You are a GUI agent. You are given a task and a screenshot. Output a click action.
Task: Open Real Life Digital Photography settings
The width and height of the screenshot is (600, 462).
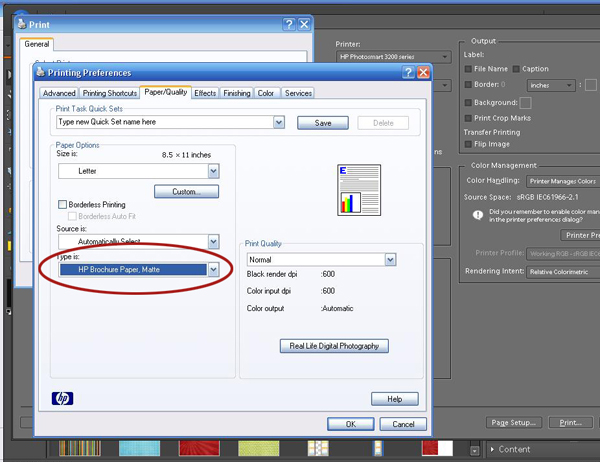point(334,346)
